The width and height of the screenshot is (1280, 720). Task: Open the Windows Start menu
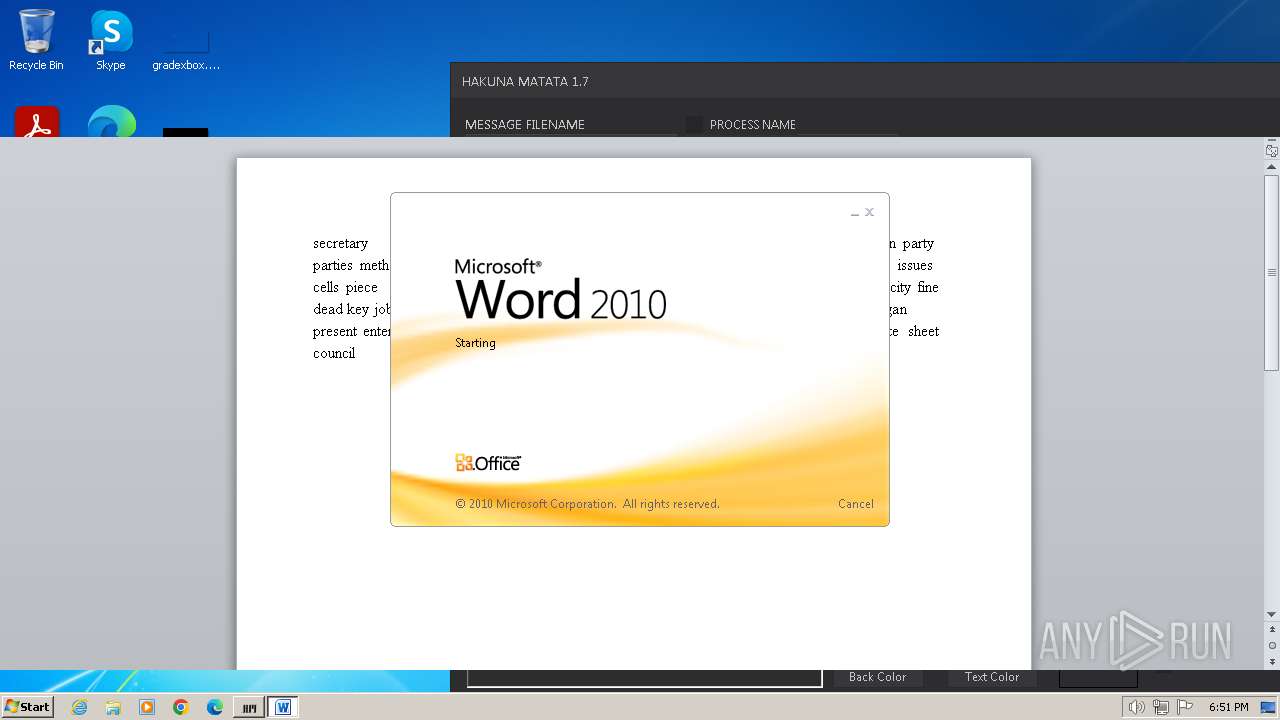[x=28, y=707]
